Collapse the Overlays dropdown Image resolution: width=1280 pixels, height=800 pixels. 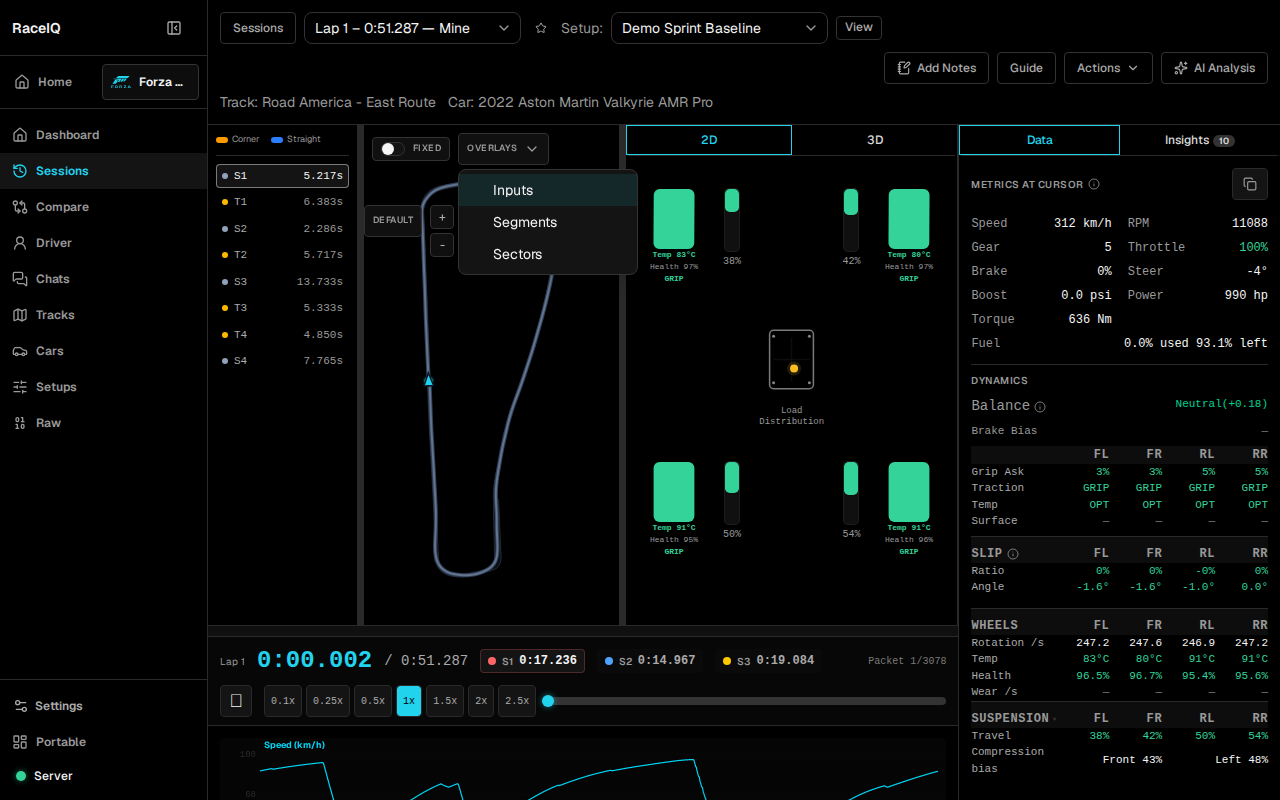[x=503, y=148]
